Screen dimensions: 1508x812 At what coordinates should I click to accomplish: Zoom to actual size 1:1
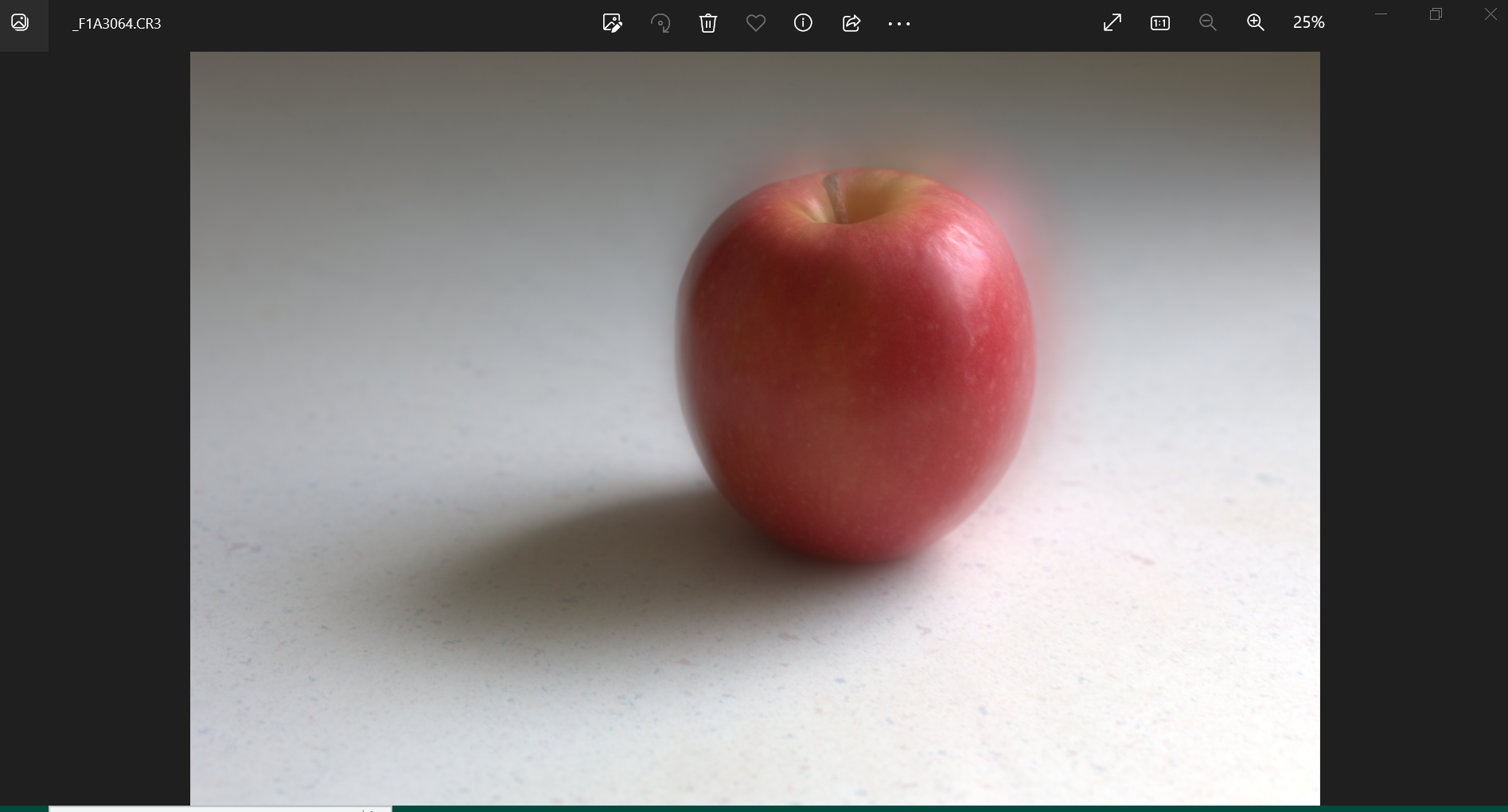(1160, 23)
